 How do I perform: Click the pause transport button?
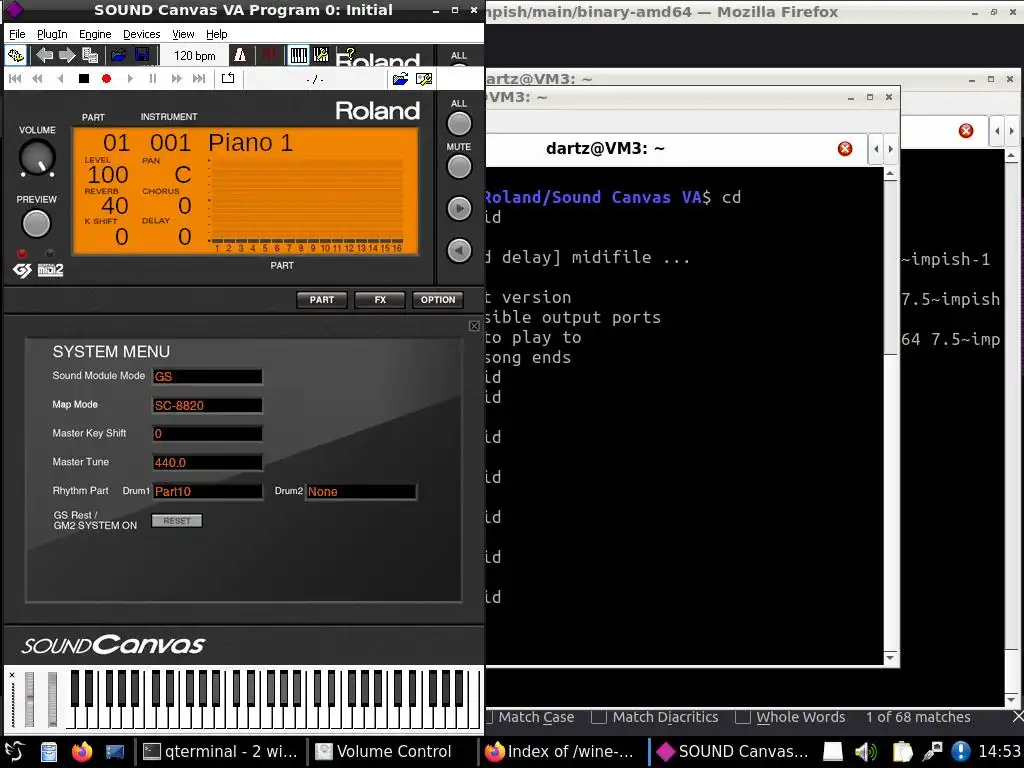coord(153,79)
